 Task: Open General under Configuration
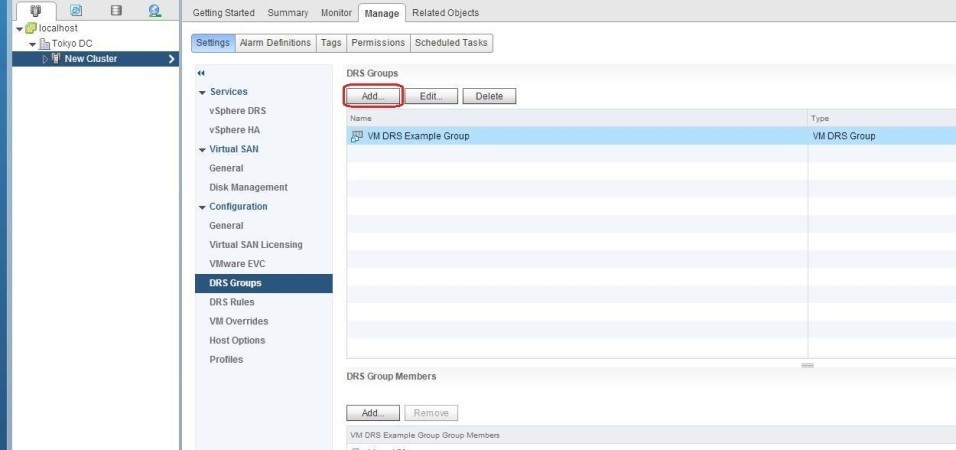[x=226, y=226]
